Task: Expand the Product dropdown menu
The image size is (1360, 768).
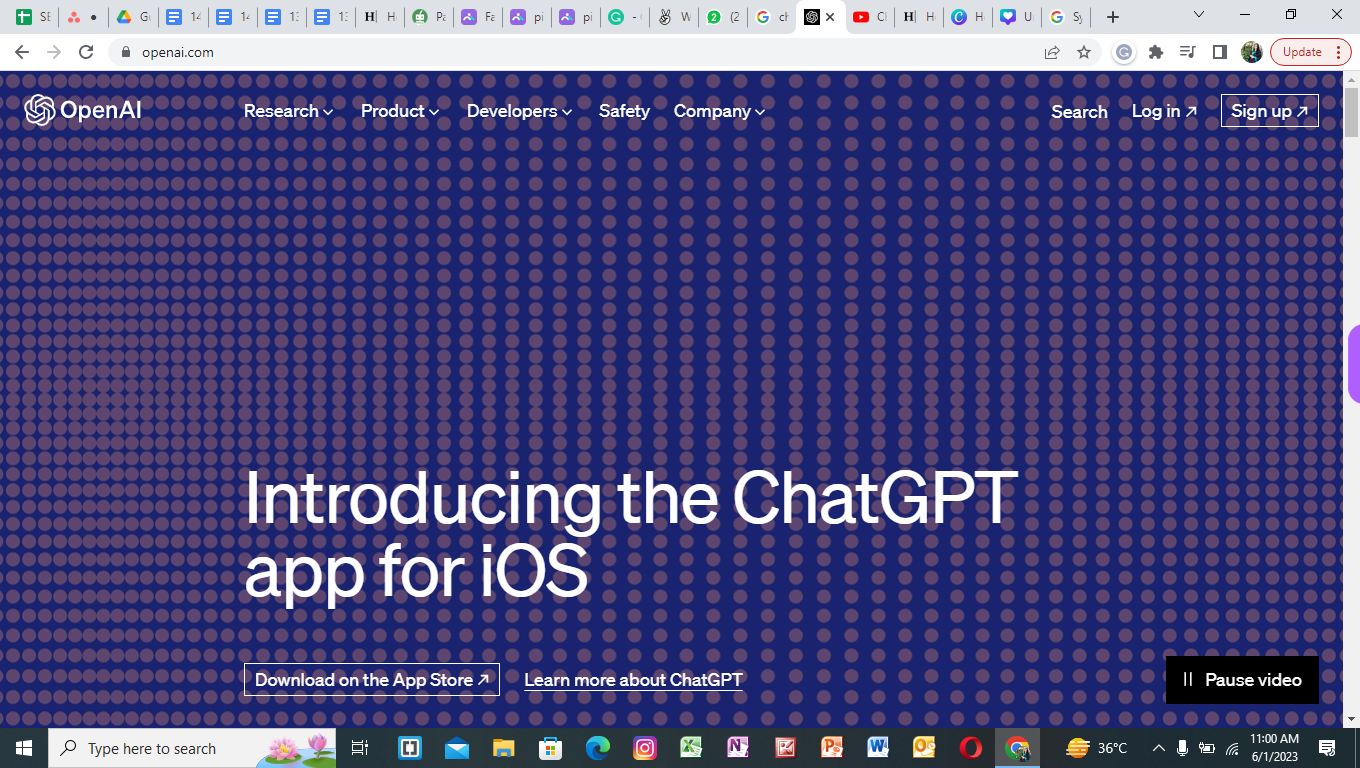Action: tap(400, 111)
